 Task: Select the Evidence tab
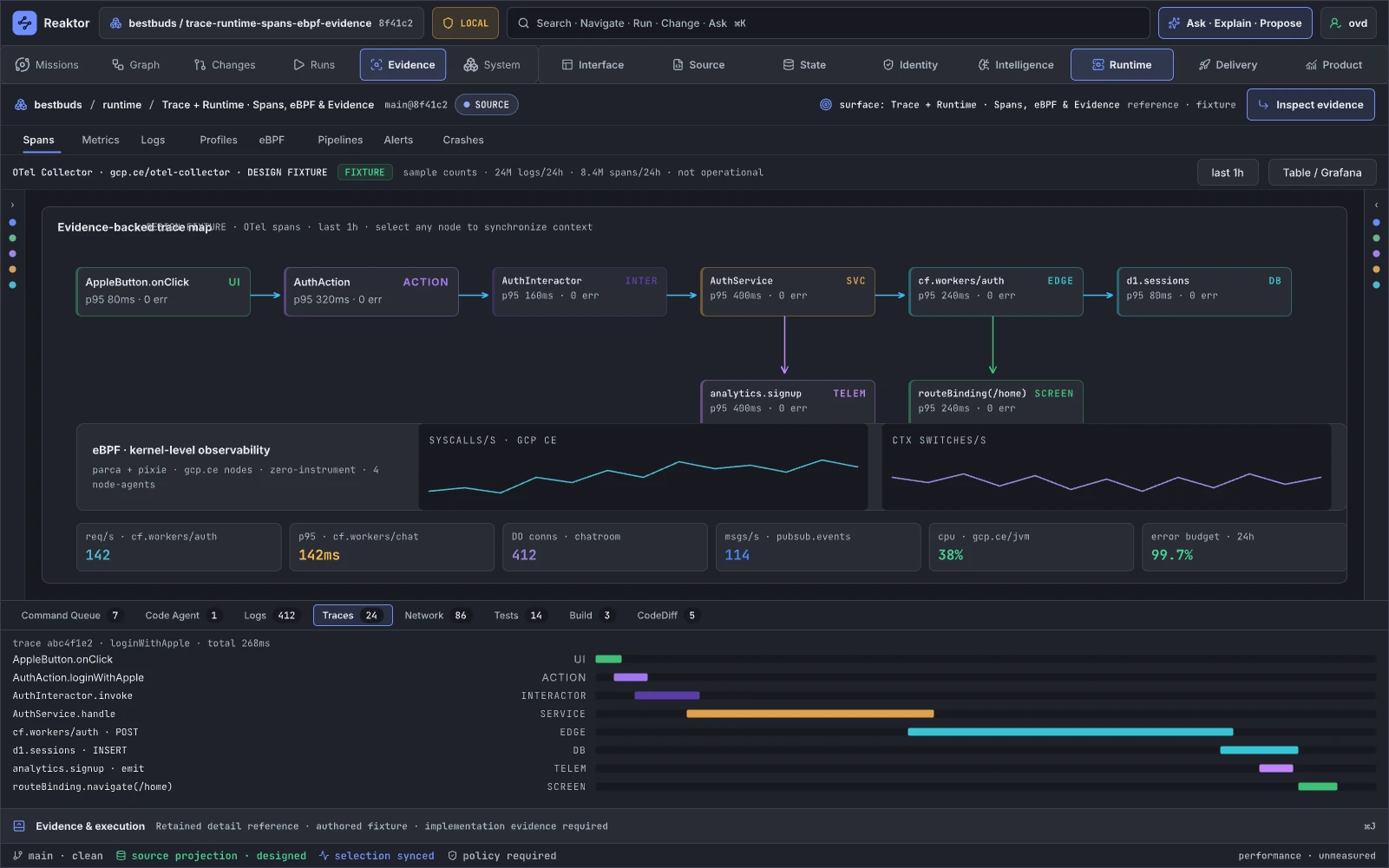point(403,65)
